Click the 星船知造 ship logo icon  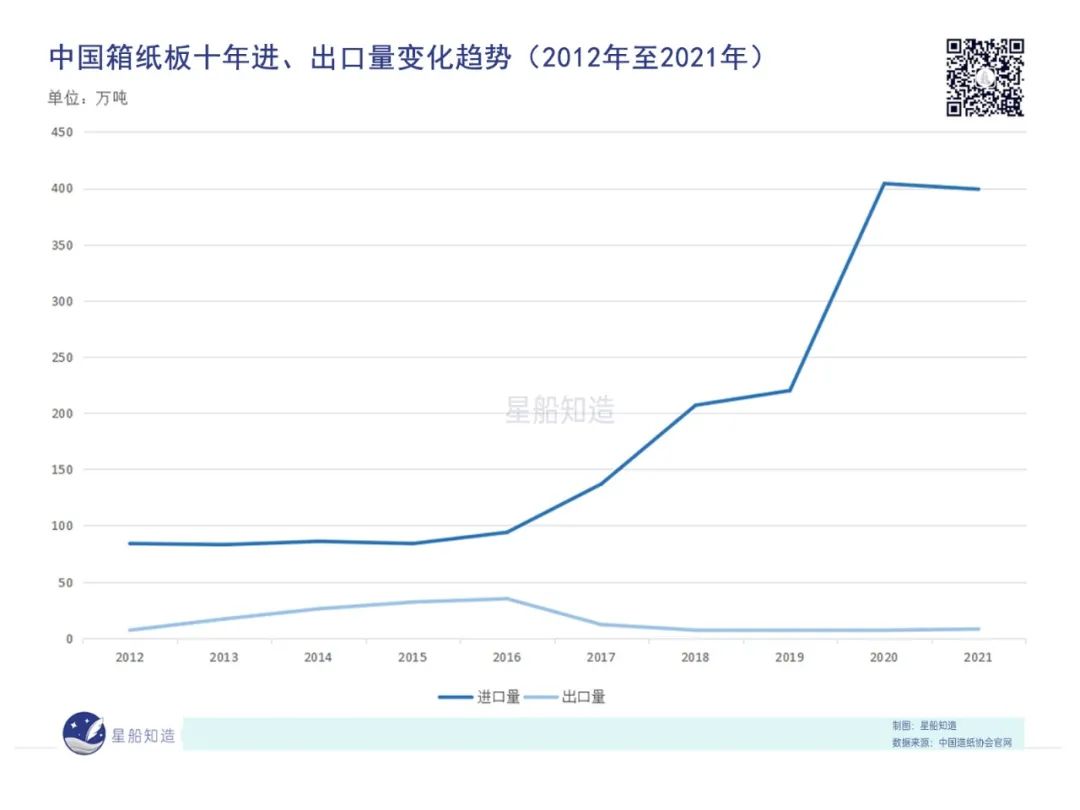(x=85, y=735)
